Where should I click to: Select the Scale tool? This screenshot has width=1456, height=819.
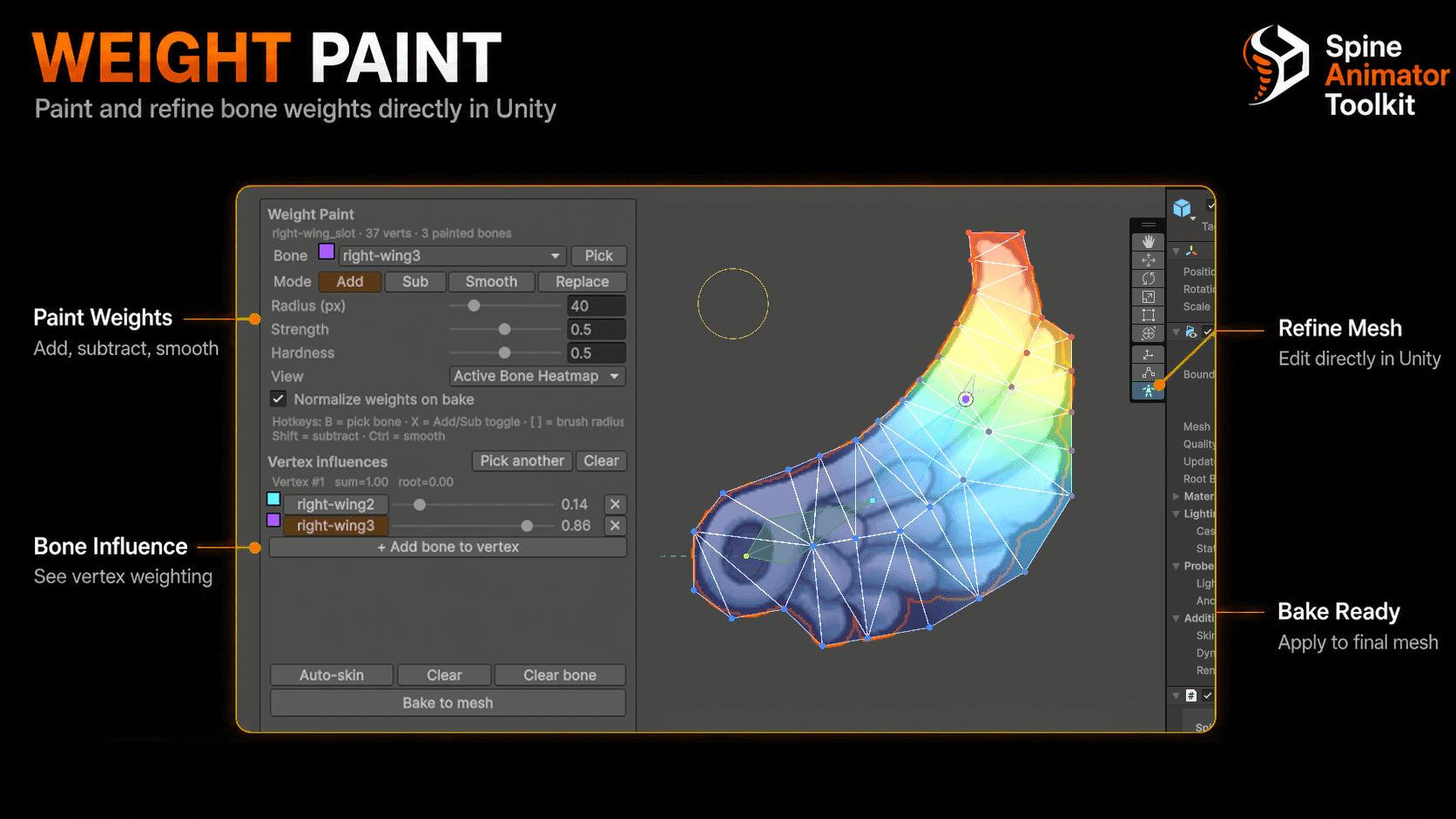click(x=1148, y=297)
